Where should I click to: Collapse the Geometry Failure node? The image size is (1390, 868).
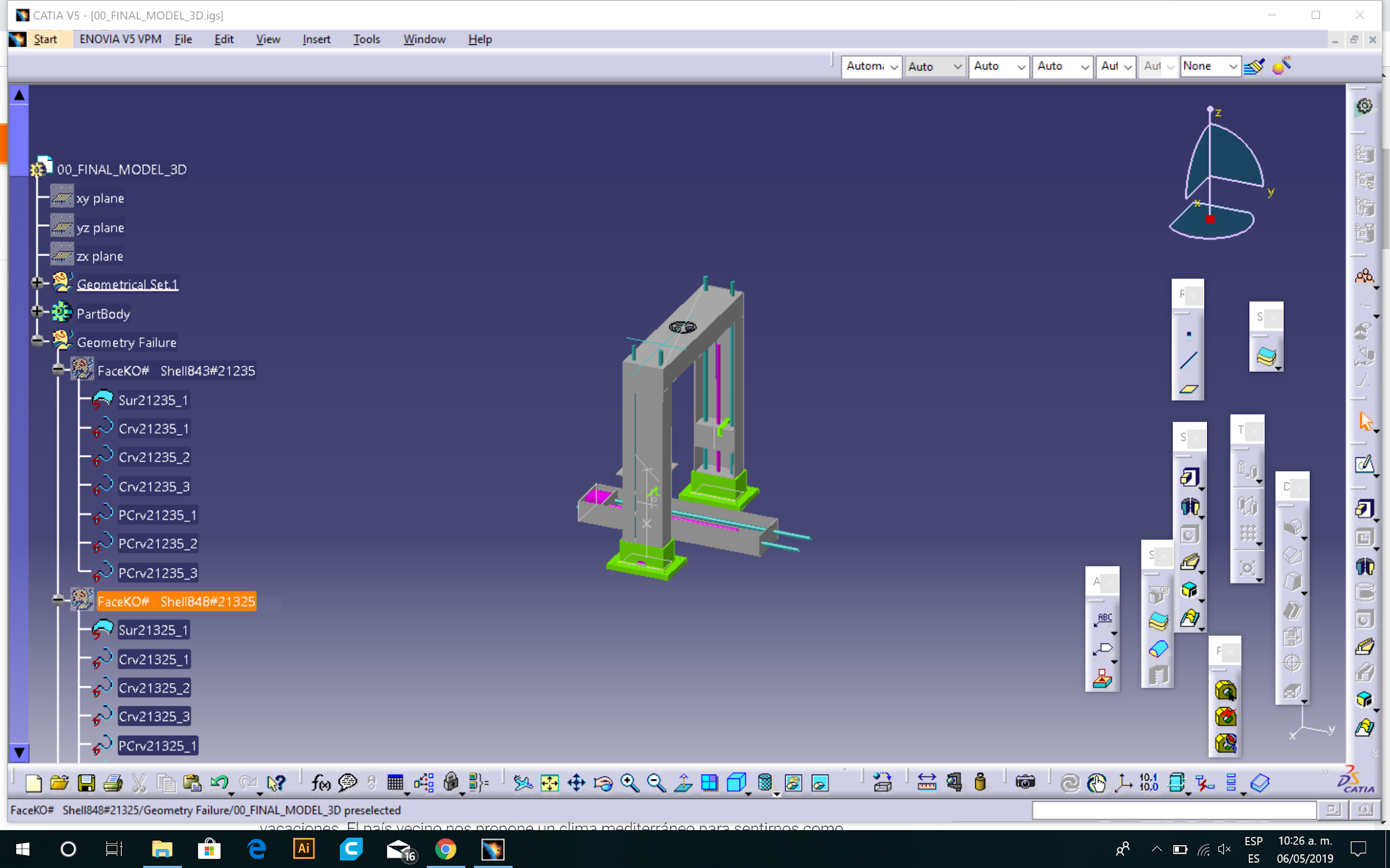[37, 341]
